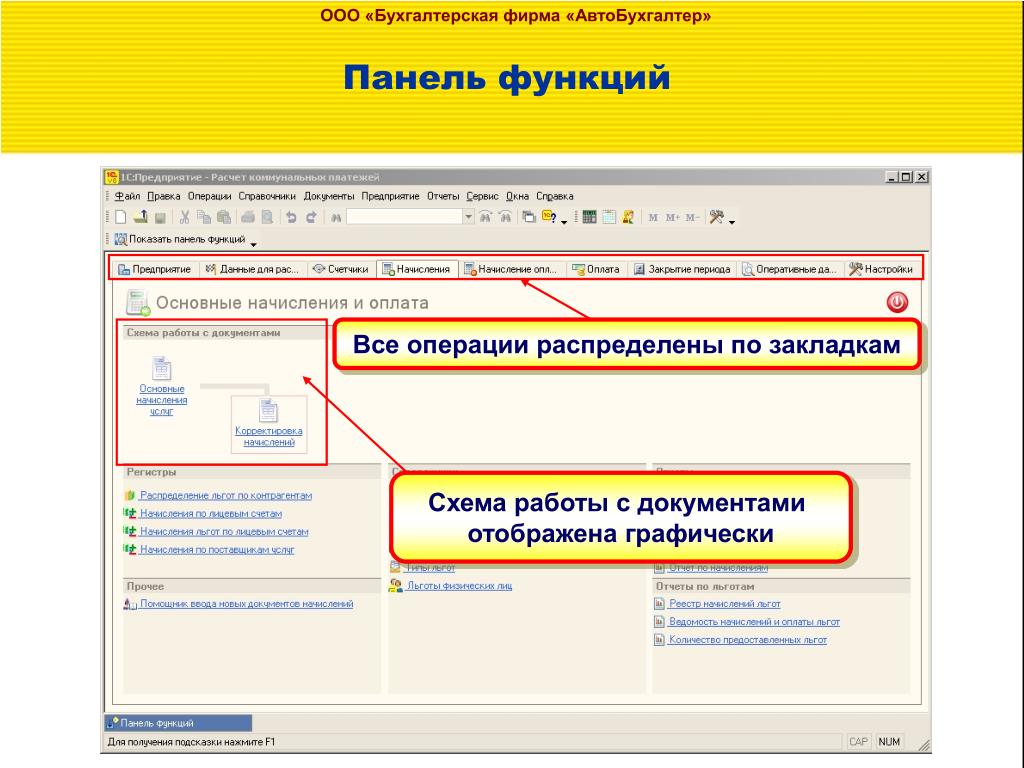Click the red power button icon
1024x768 pixels.
point(897,302)
